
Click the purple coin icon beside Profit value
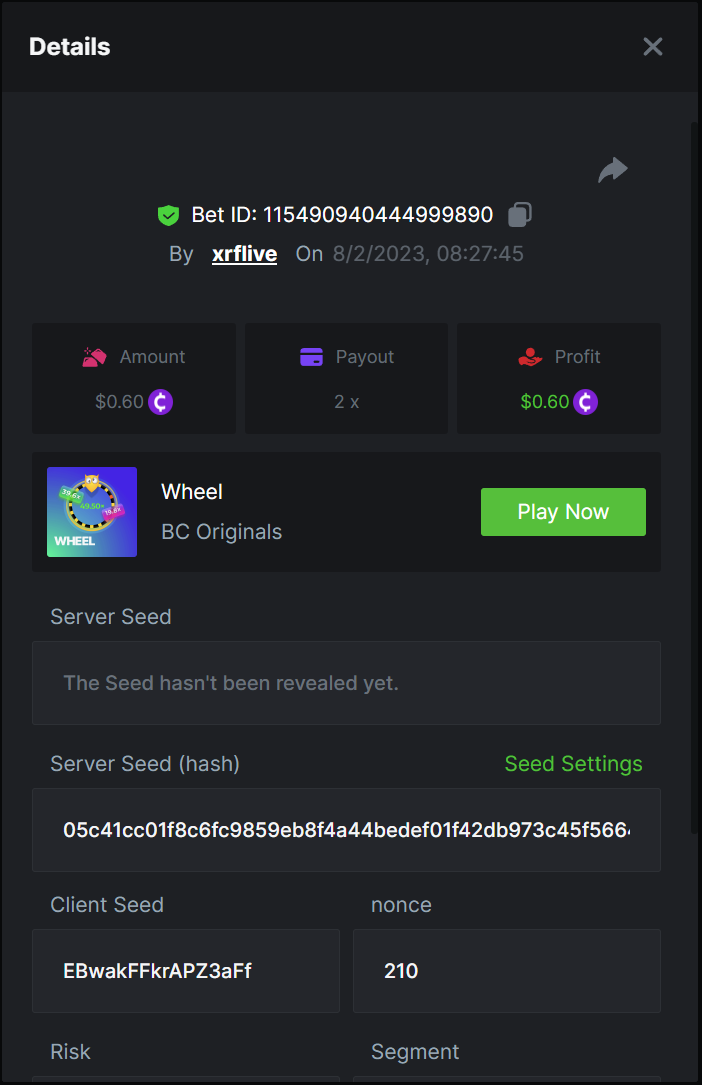point(585,402)
